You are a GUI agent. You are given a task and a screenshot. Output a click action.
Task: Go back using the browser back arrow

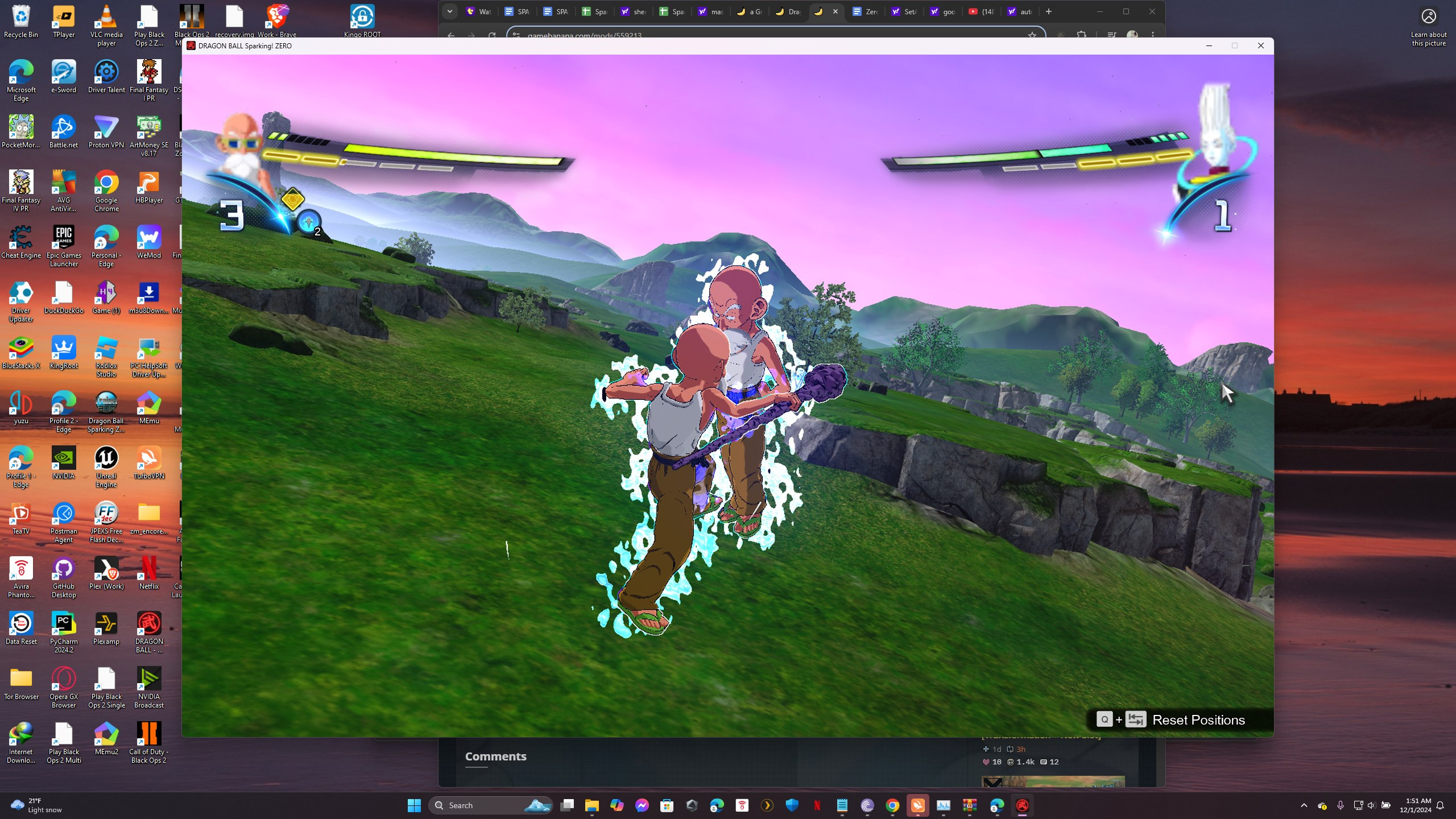450,35
